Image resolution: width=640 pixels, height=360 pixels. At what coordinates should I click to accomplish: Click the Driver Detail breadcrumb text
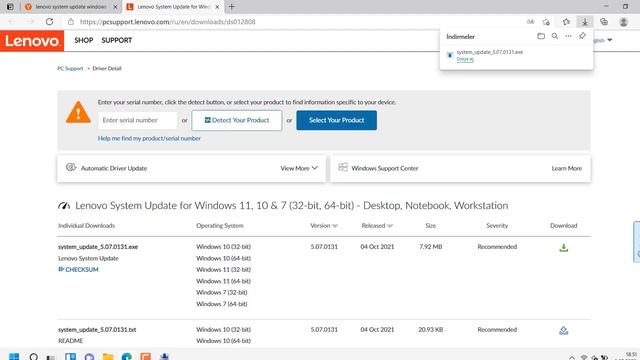click(107, 68)
